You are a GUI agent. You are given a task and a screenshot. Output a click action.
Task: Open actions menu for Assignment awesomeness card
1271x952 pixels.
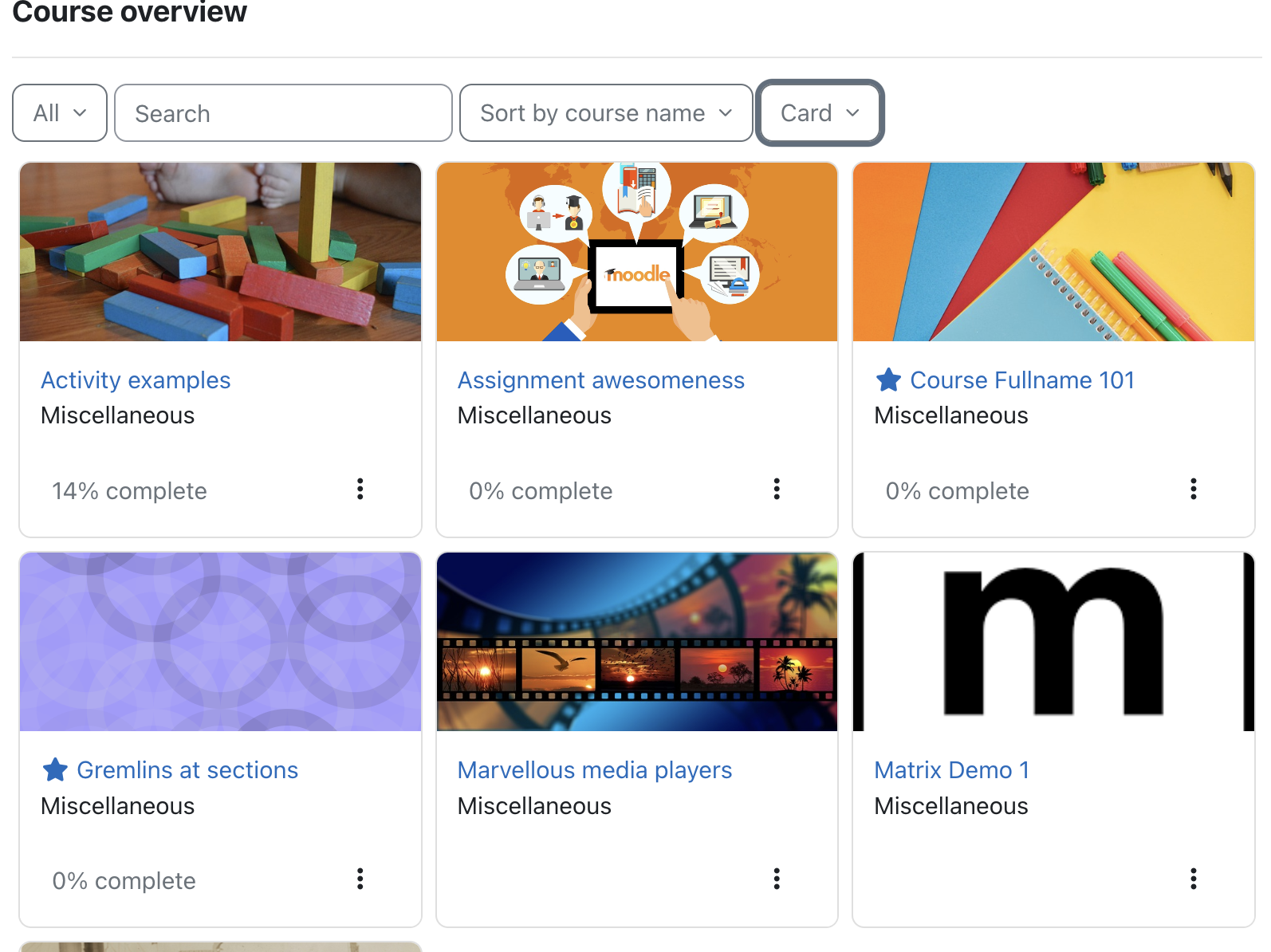click(x=777, y=489)
